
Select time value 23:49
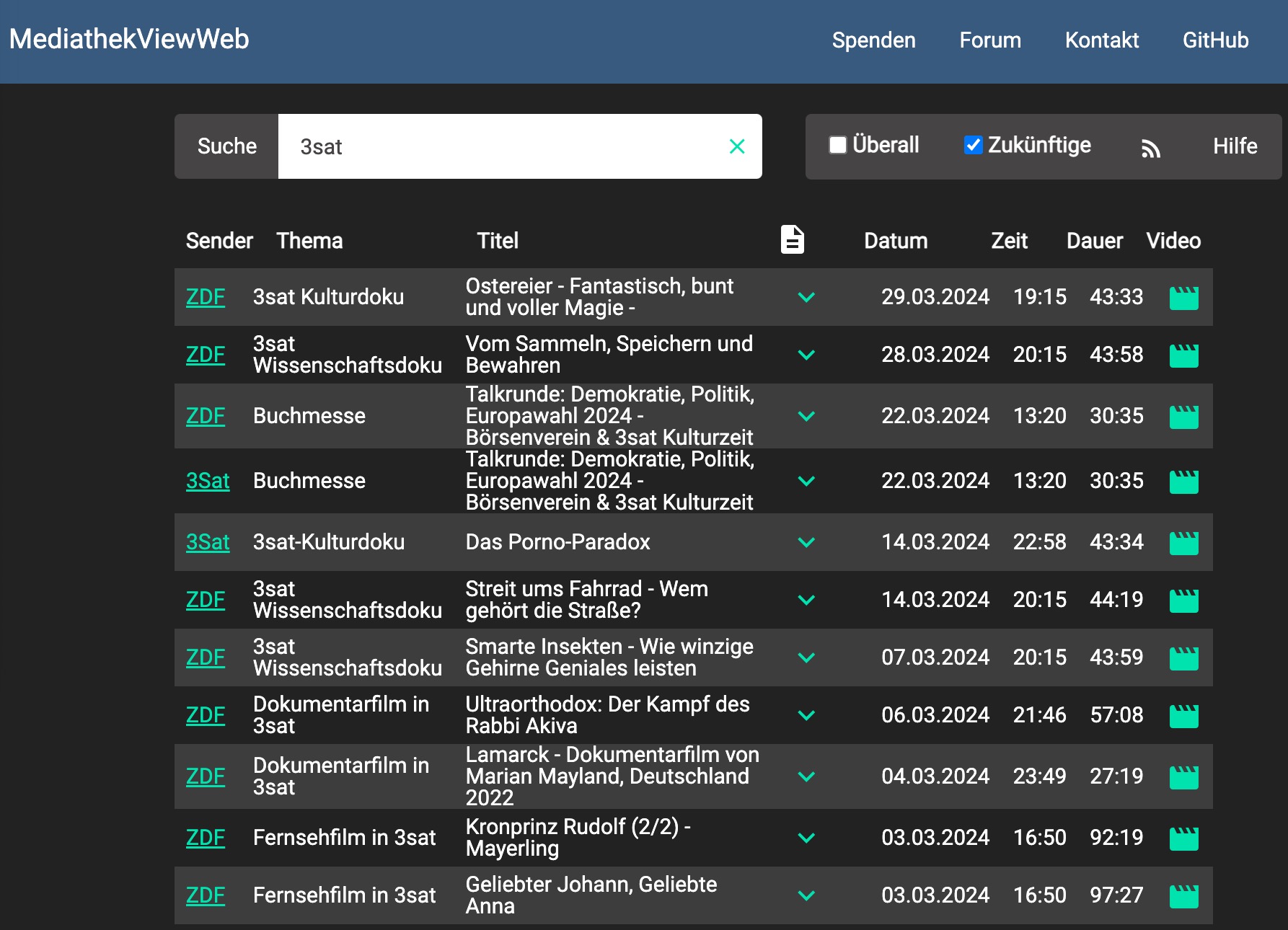(x=1039, y=776)
